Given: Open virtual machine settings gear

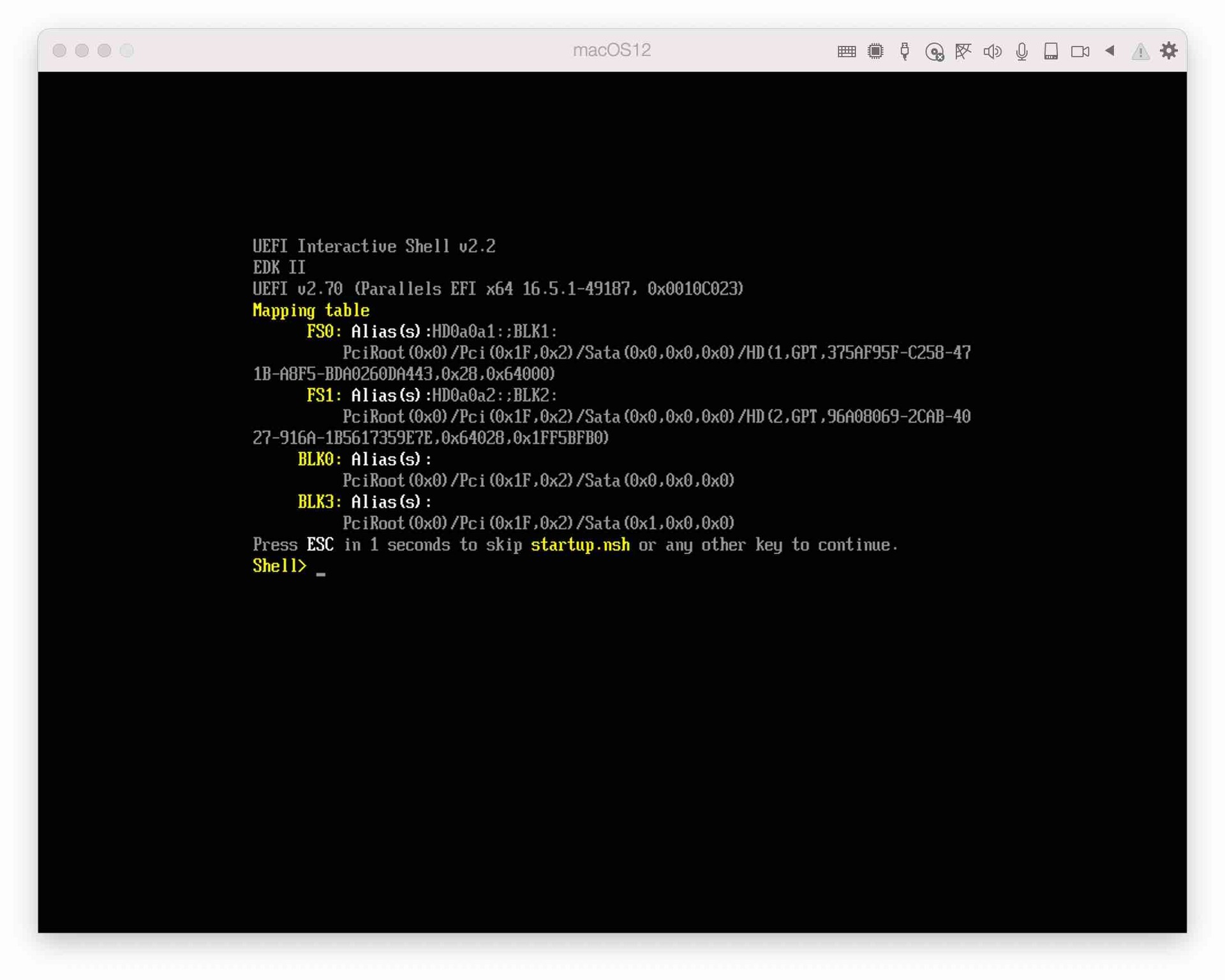Looking at the screenshot, I should (1169, 50).
